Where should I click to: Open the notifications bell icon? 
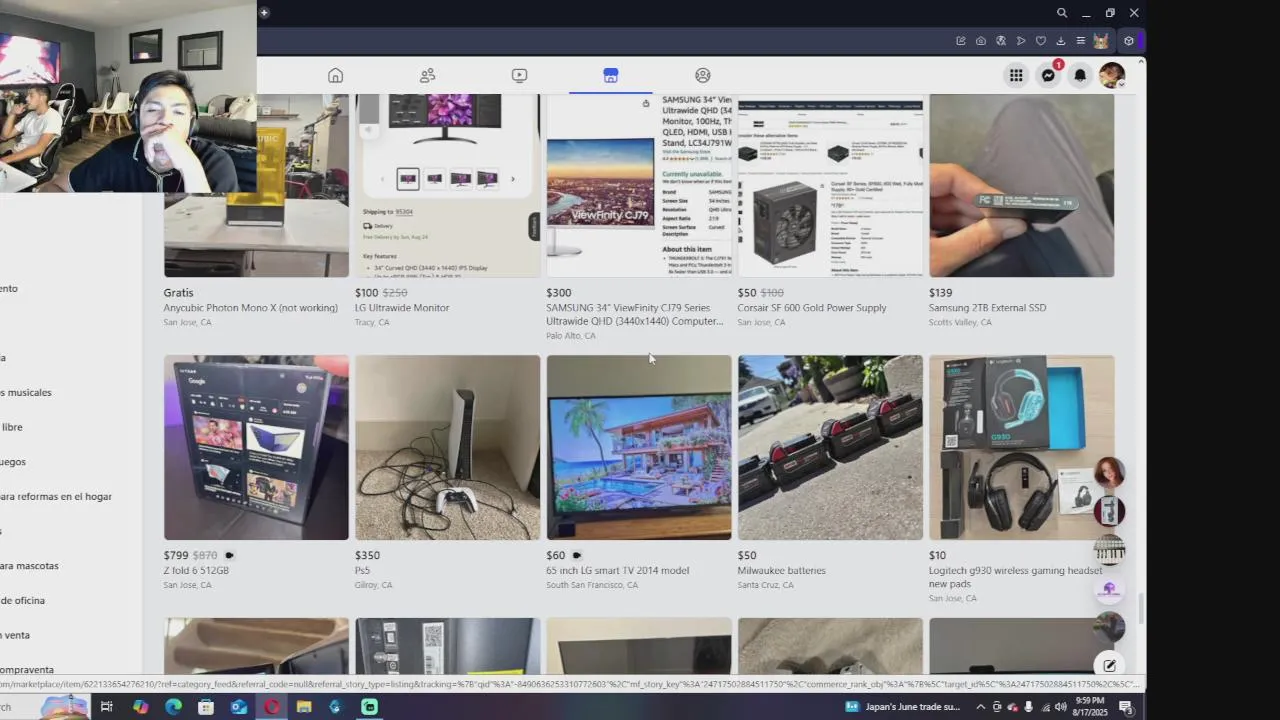pyautogui.click(x=1080, y=75)
